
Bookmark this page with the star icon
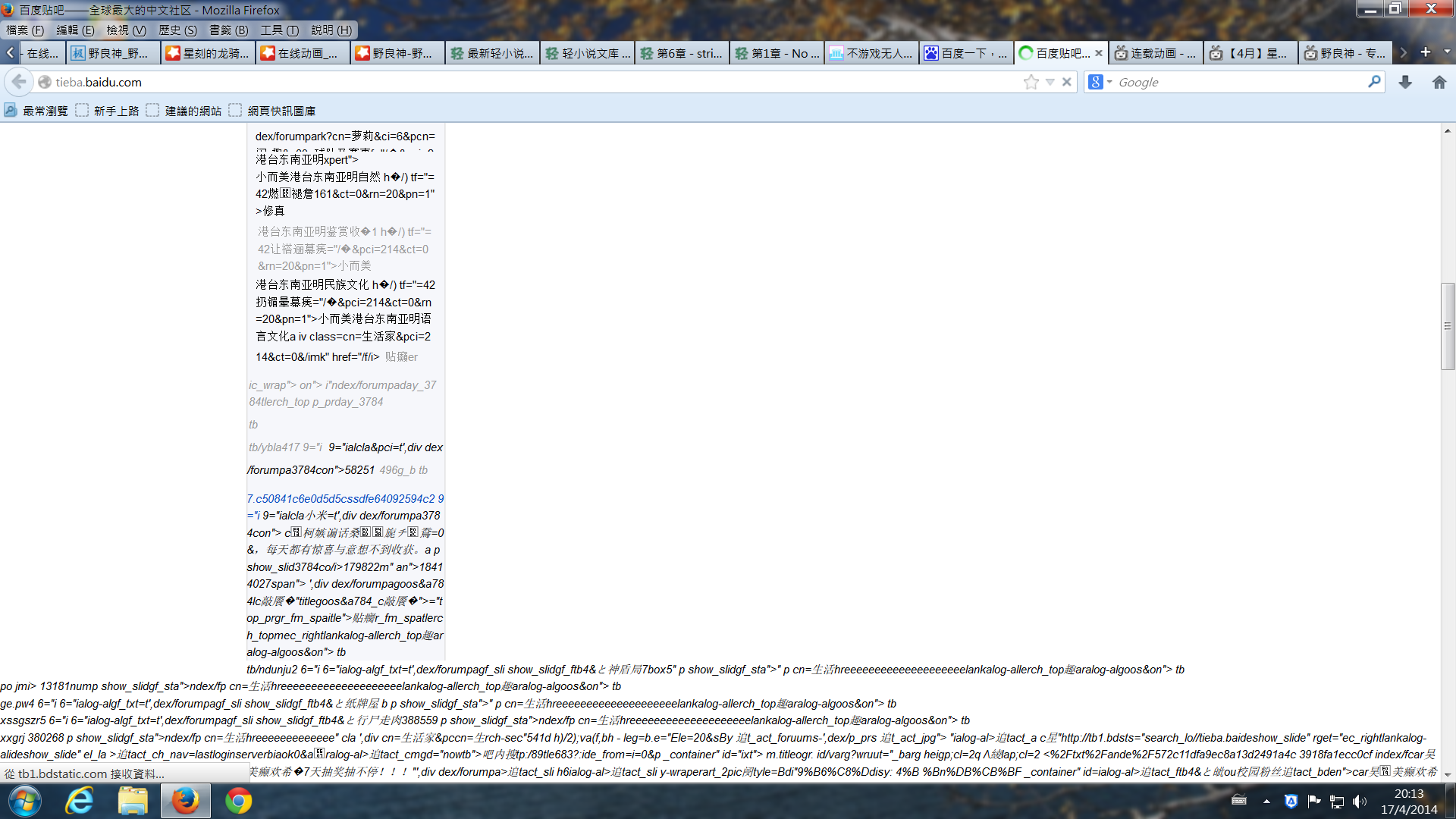click(1031, 82)
